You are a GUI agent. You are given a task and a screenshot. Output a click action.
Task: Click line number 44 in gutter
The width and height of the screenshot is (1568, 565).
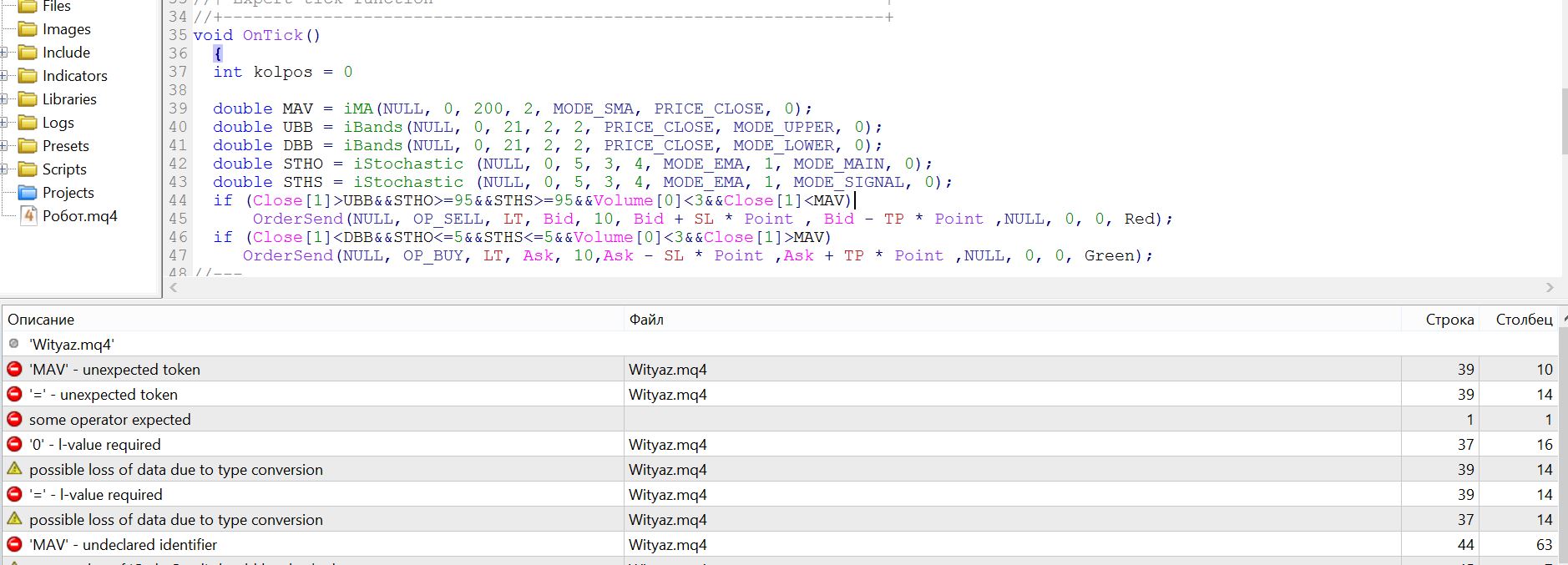[178, 200]
